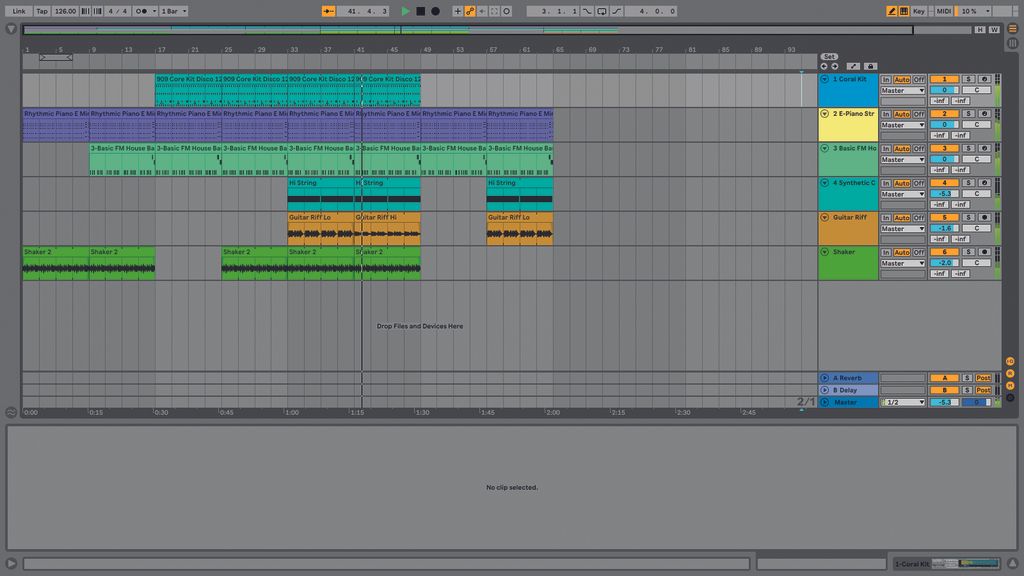The width and height of the screenshot is (1024, 576).
Task: Turn automation Off on the Shaker track
Action: (x=919, y=252)
